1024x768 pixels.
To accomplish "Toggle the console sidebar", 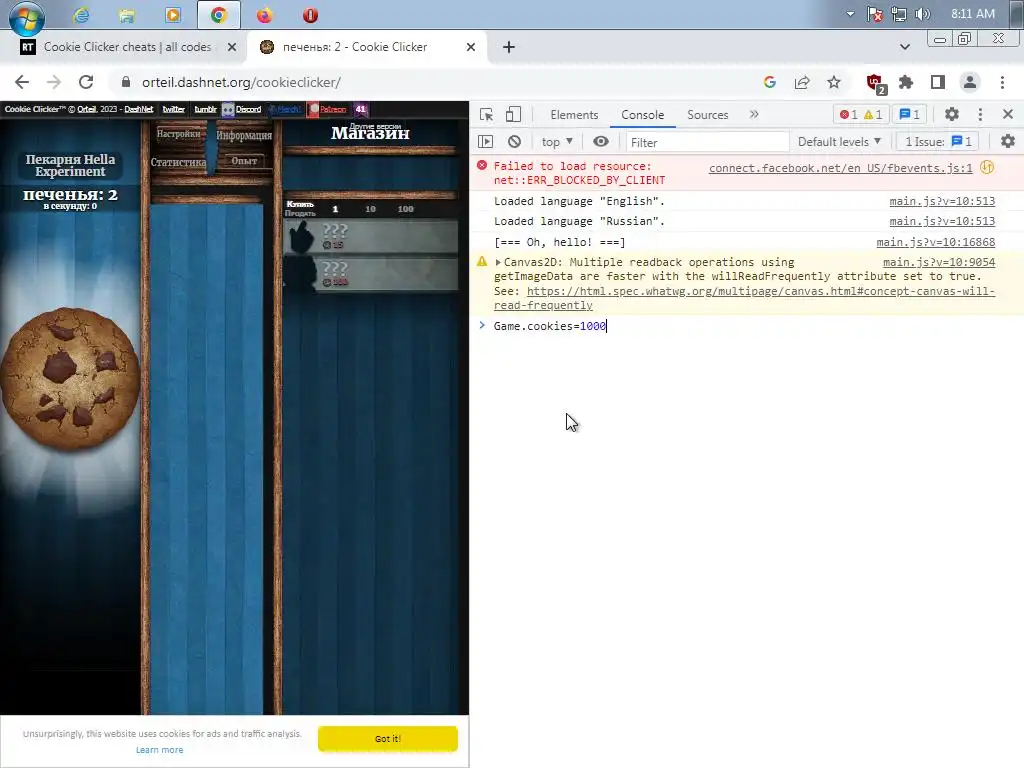I will coord(485,142).
